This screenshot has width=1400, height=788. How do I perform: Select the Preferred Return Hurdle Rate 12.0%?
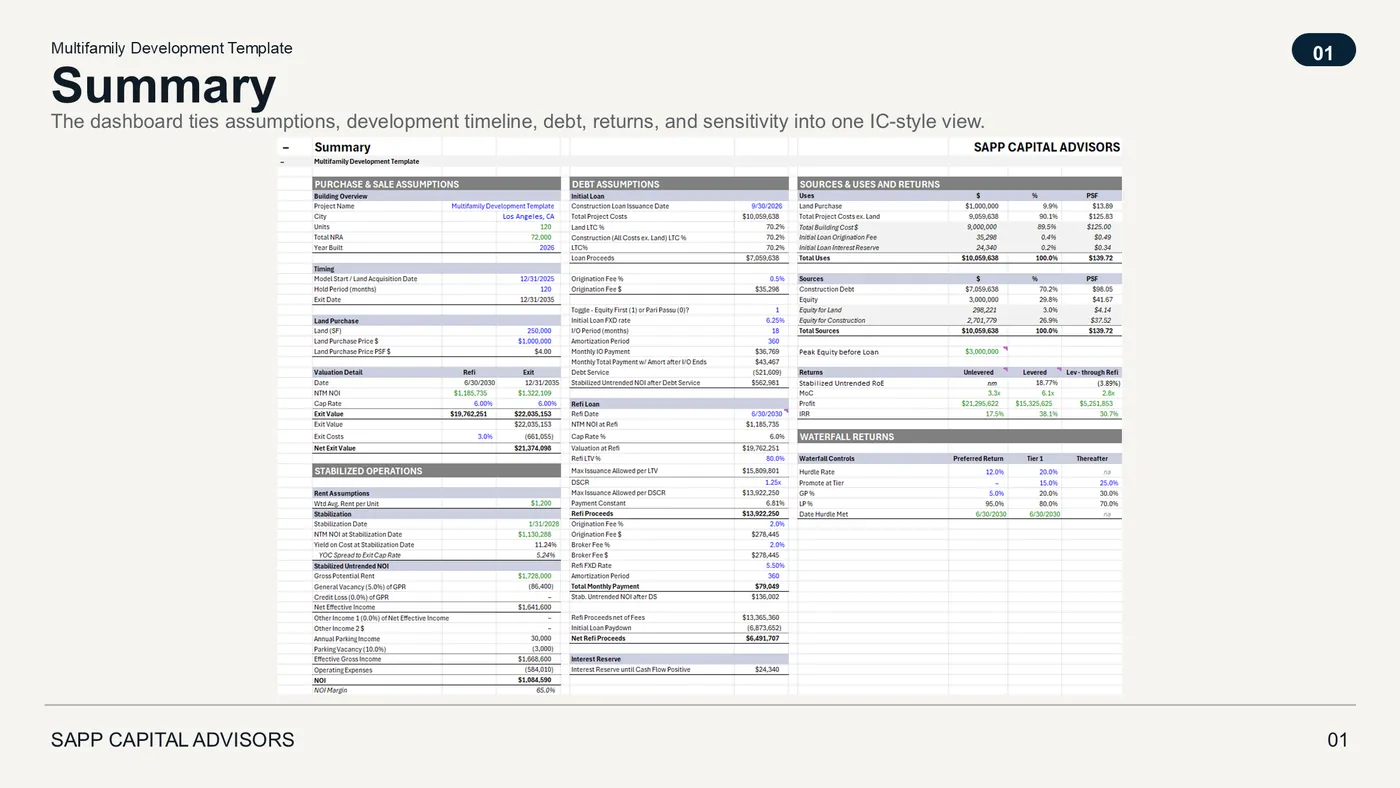coord(995,472)
